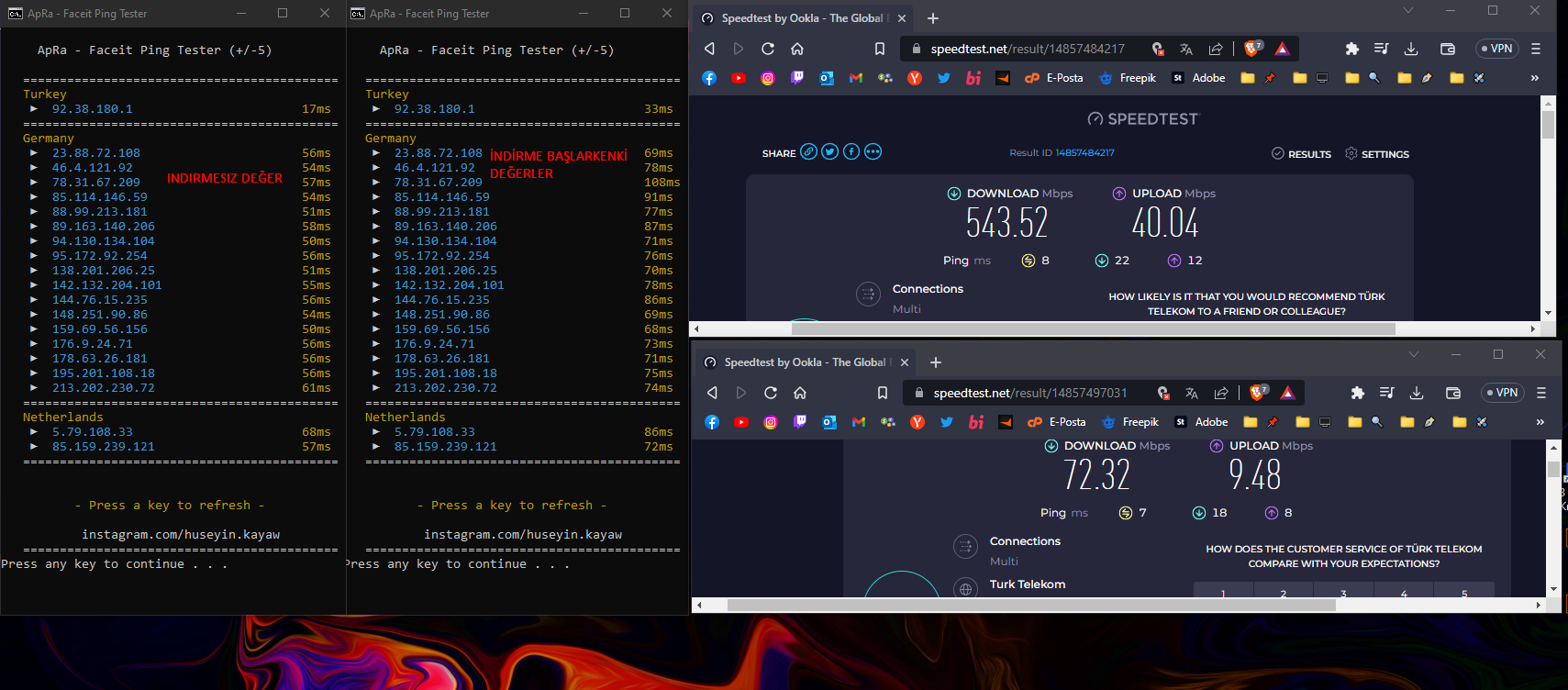Open tab search dropdown in lower browser
Screen dimensions: 1568x690
tap(1414, 355)
